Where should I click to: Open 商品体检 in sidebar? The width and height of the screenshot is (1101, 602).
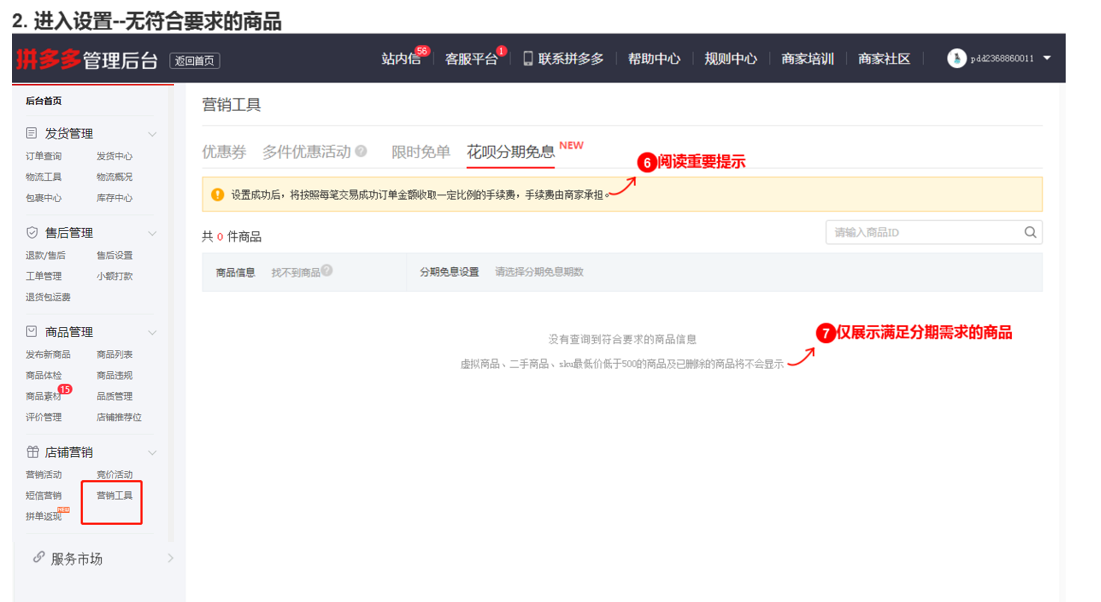[44, 375]
